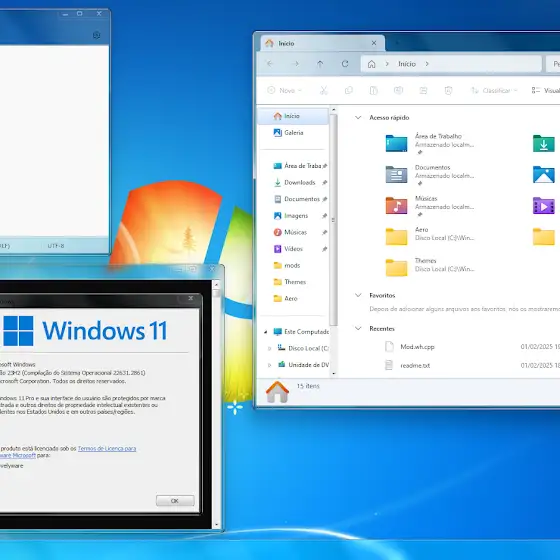Viewport: 560px width, 560px height.
Task: Click the UTF-8 encoding in Notepad status bar
Action: tap(56, 246)
